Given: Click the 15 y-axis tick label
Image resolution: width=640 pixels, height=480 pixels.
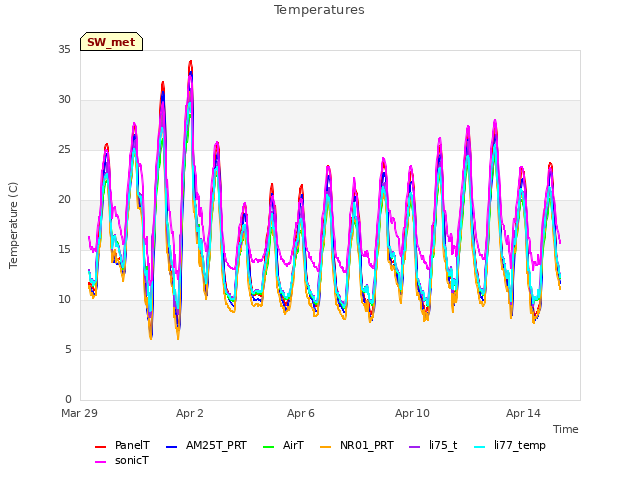Looking at the screenshot, I should point(64,249).
